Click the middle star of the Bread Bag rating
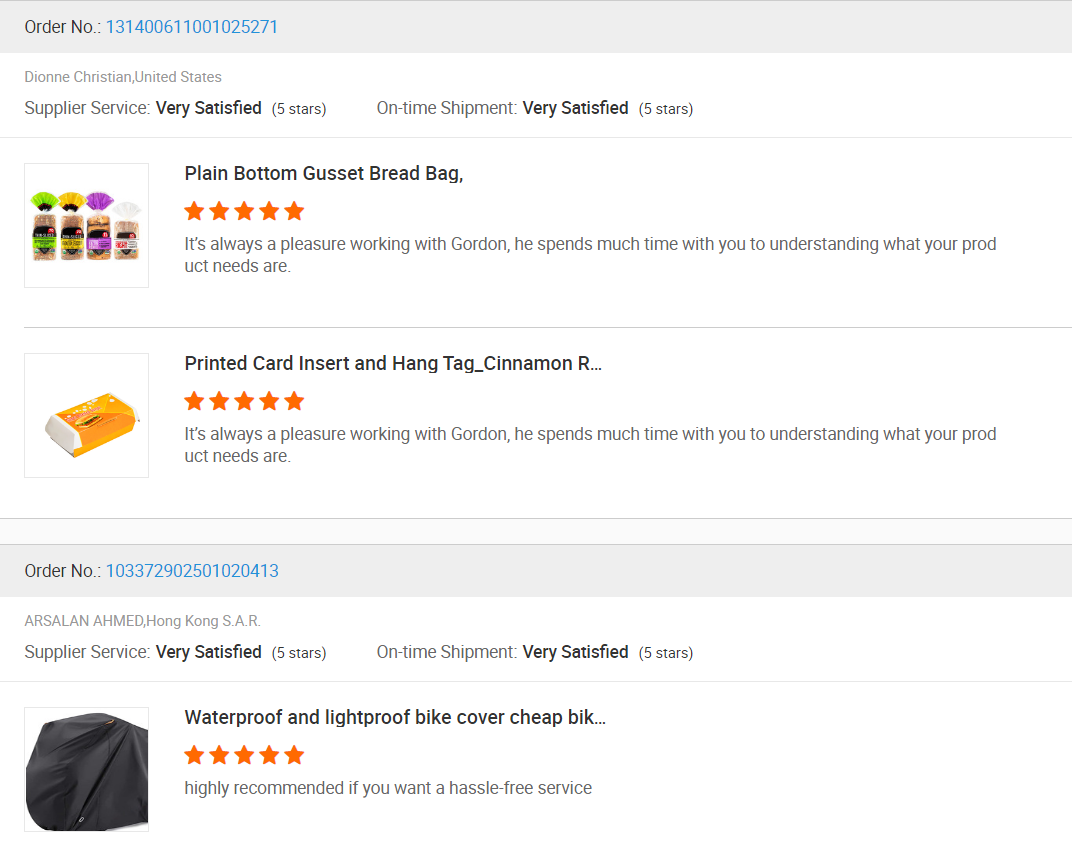The height and width of the screenshot is (846, 1072). point(244,211)
